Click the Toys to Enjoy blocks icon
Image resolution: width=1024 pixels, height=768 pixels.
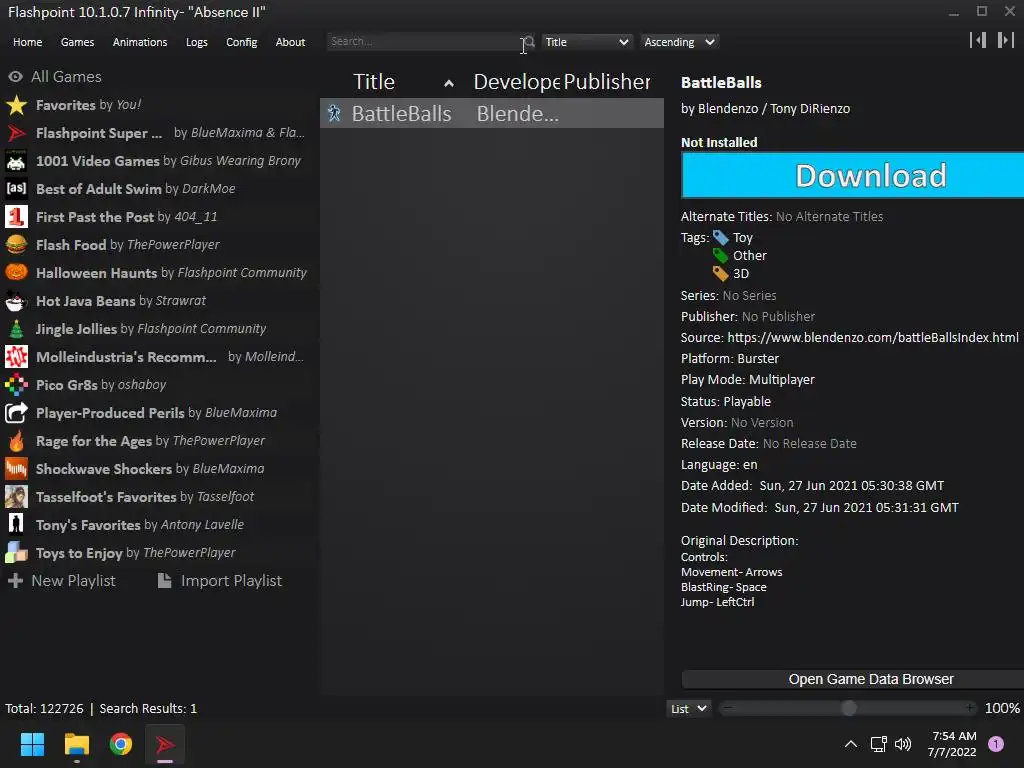(16, 553)
